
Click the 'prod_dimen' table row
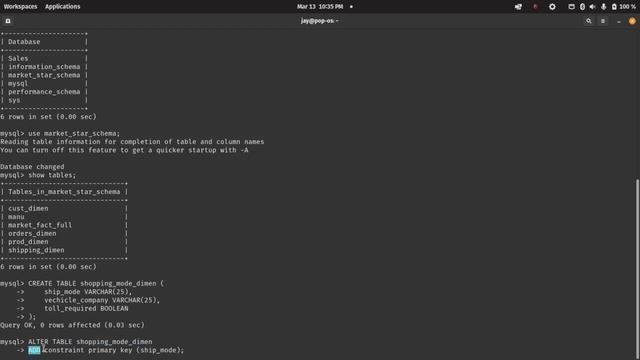(28, 242)
